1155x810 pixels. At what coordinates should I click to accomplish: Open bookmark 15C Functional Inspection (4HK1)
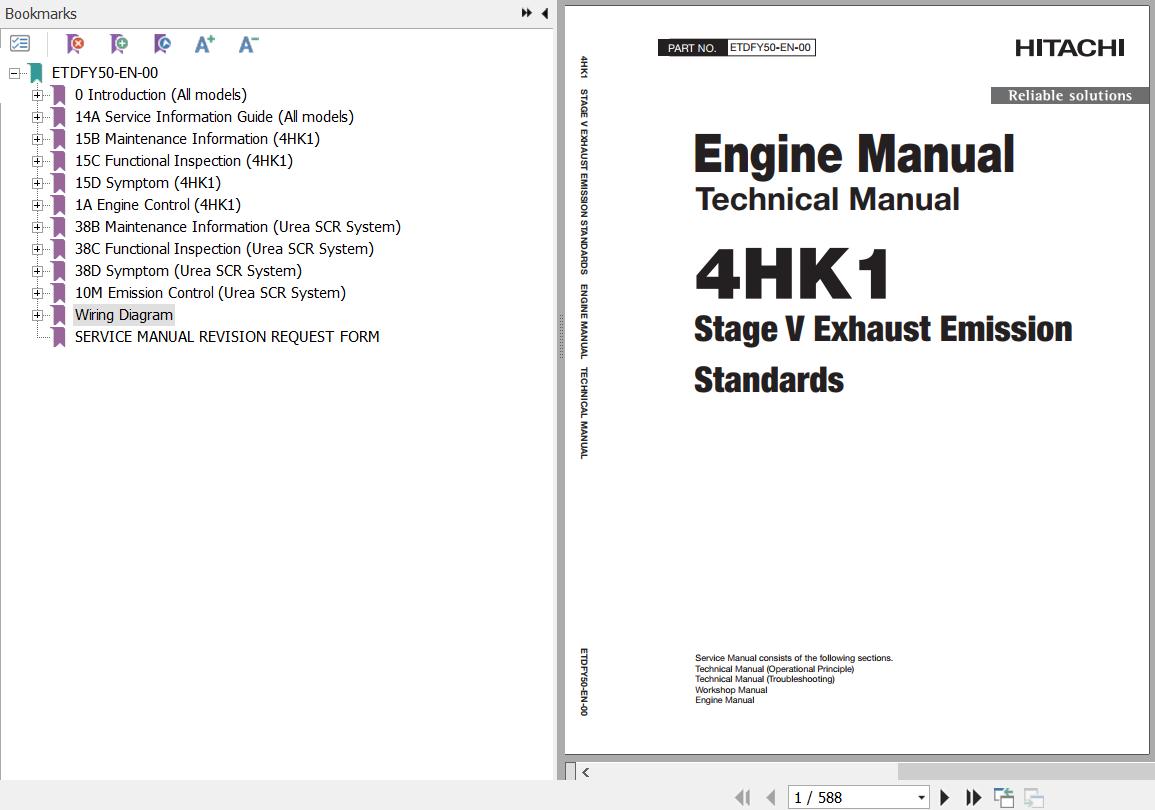184,161
